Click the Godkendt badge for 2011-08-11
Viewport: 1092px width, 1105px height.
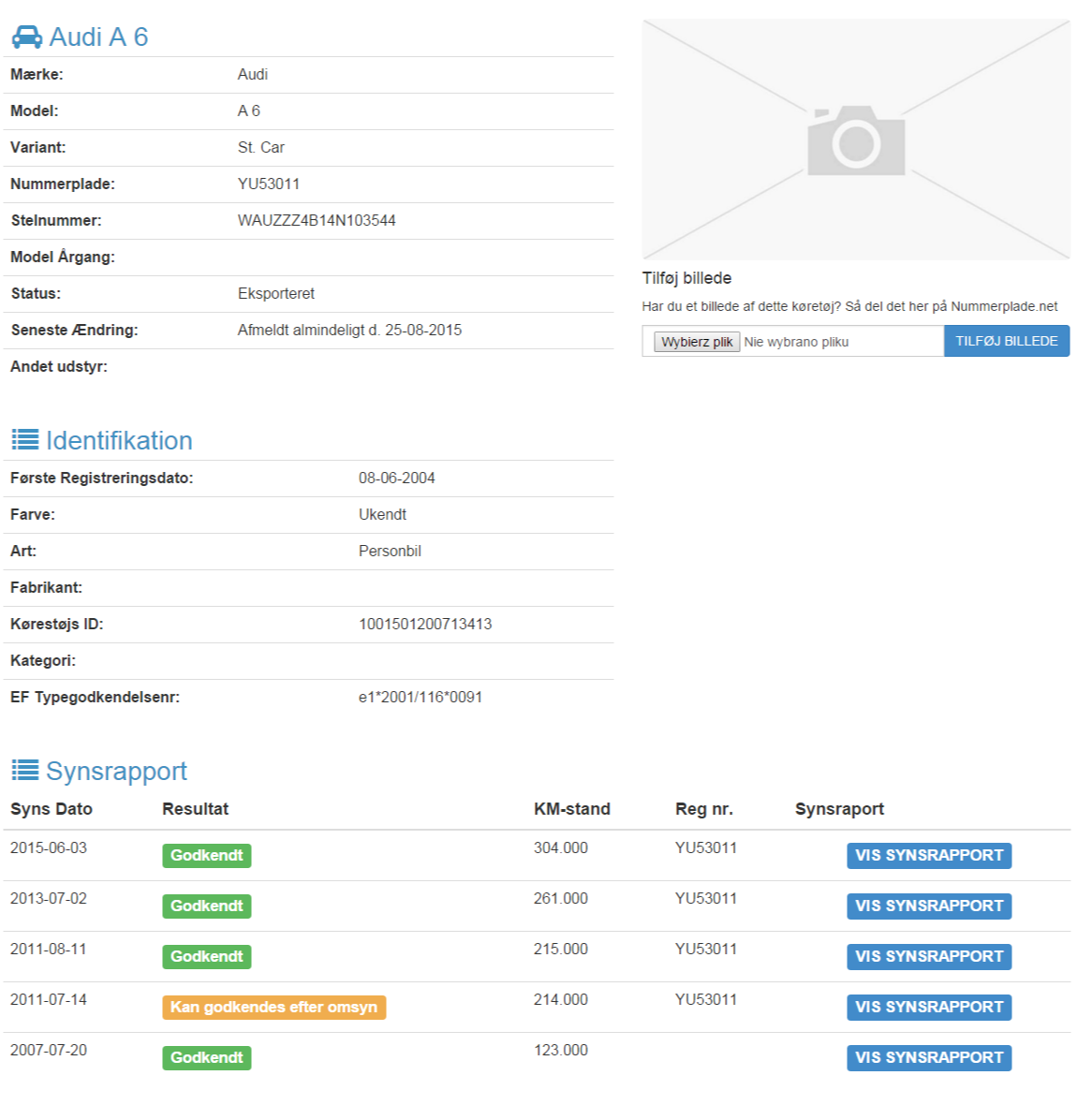click(x=207, y=957)
